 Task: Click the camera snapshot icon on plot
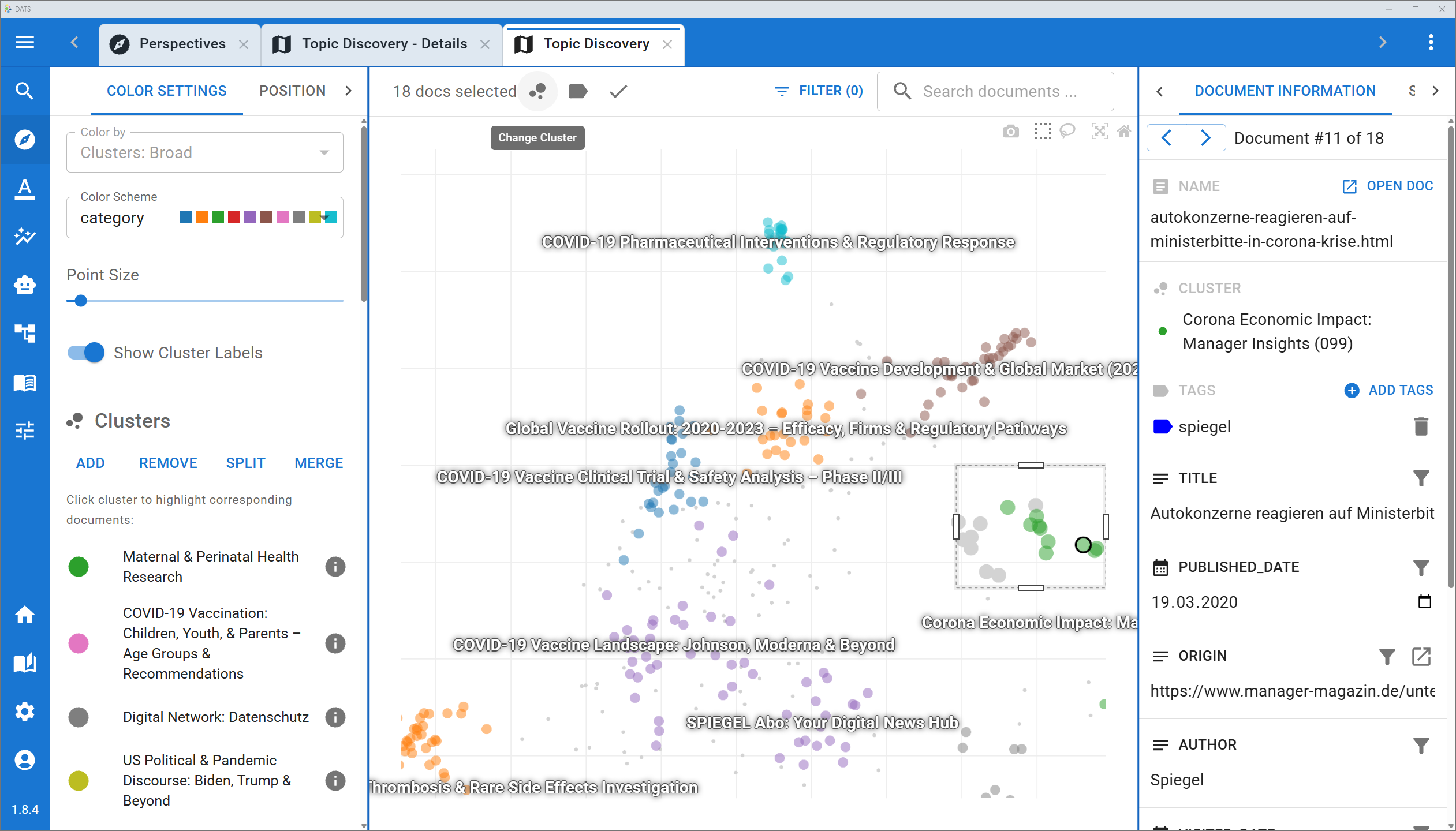1010,132
